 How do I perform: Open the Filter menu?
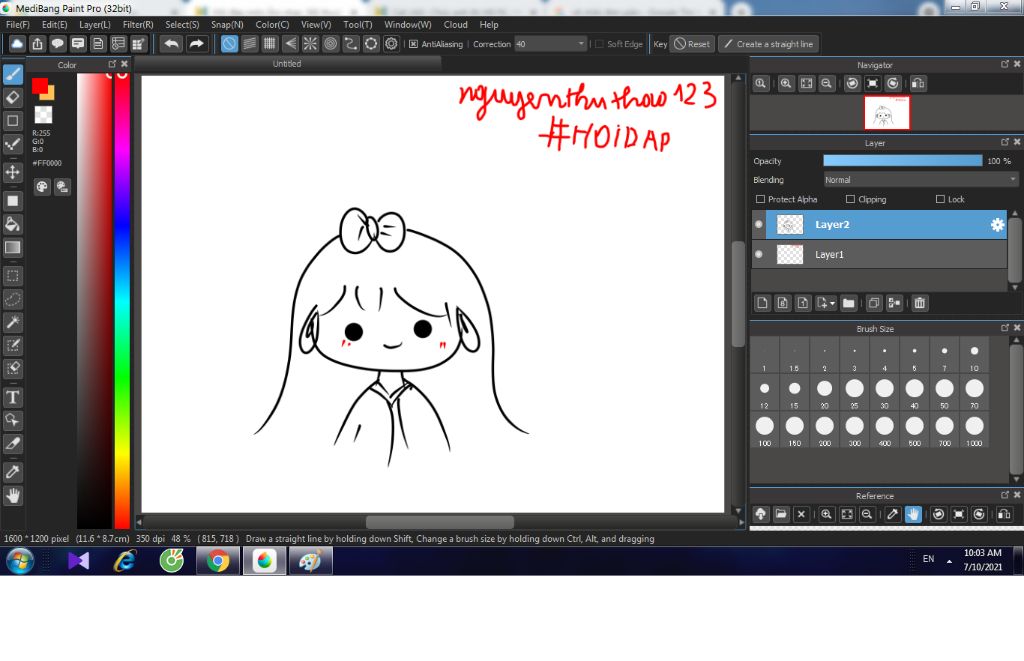click(138, 24)
